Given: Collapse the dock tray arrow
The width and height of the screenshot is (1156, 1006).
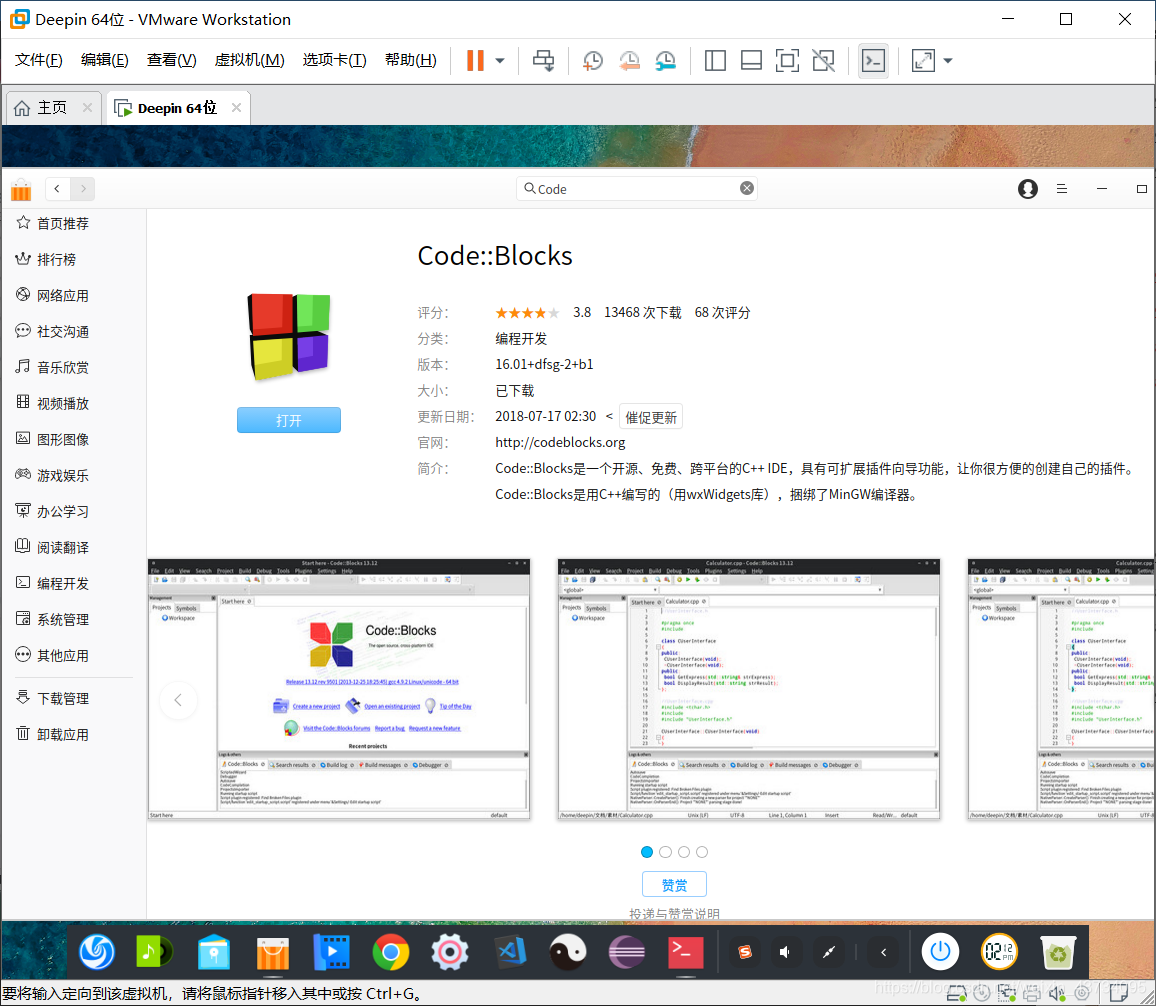Looking at the screenshot, I should pos(883,952).
